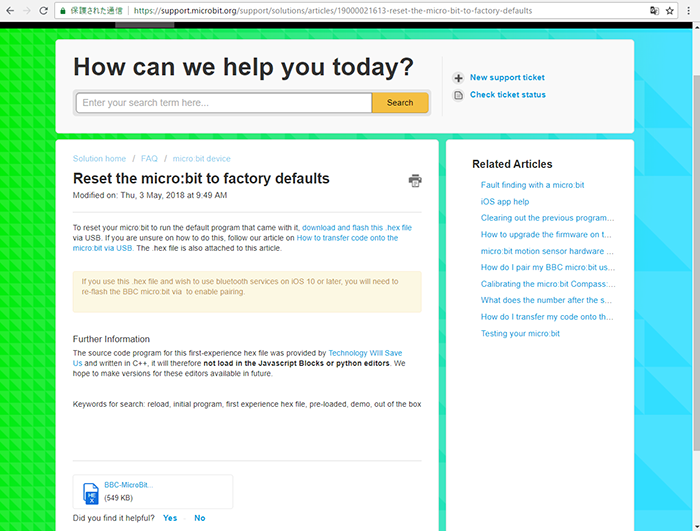Click the browser forward arrow
700x531 pixels.
[x=27, y=11]
